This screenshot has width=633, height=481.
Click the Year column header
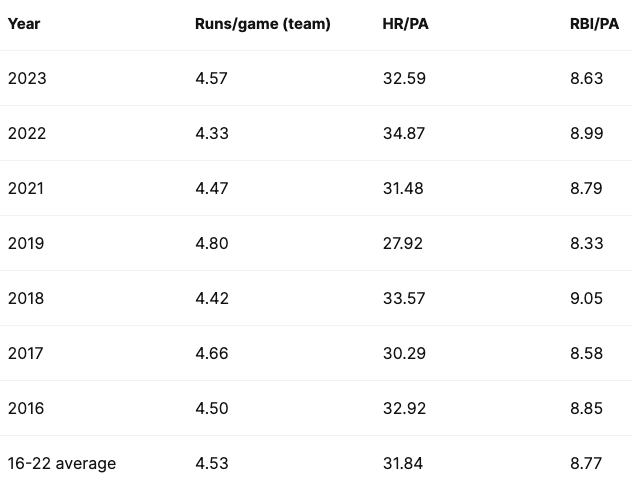(24, 23)
